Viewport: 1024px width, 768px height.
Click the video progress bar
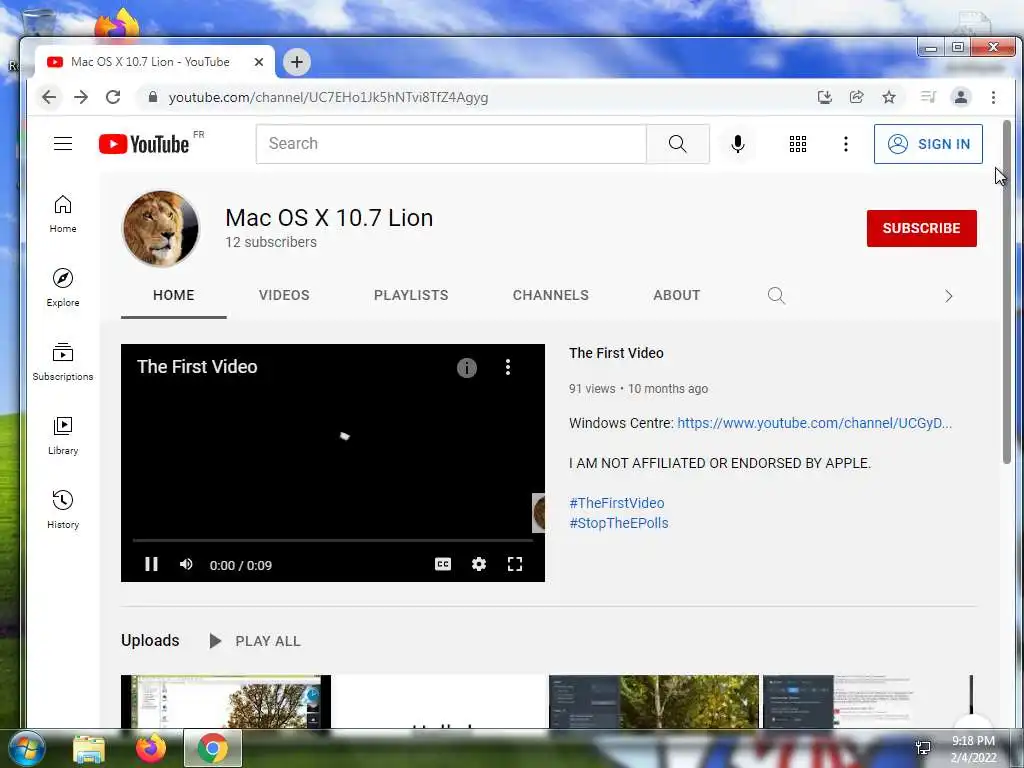[333, 541]
